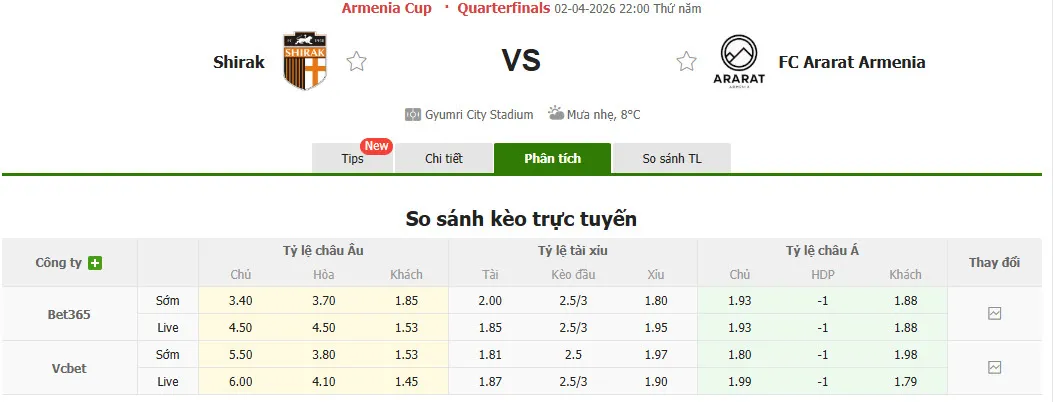Open the So sánh TL tab

[x=672, y=158]
